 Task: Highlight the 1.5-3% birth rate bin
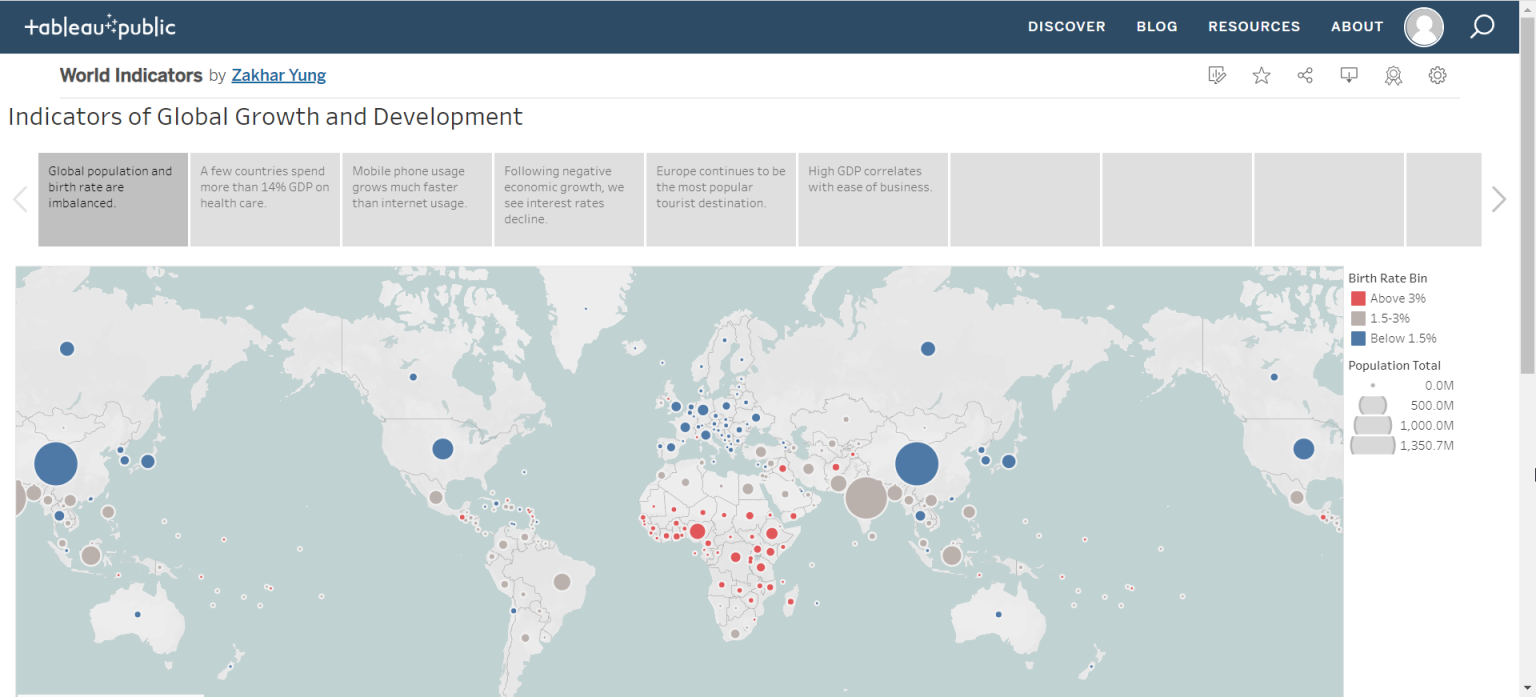point(1358,318)
